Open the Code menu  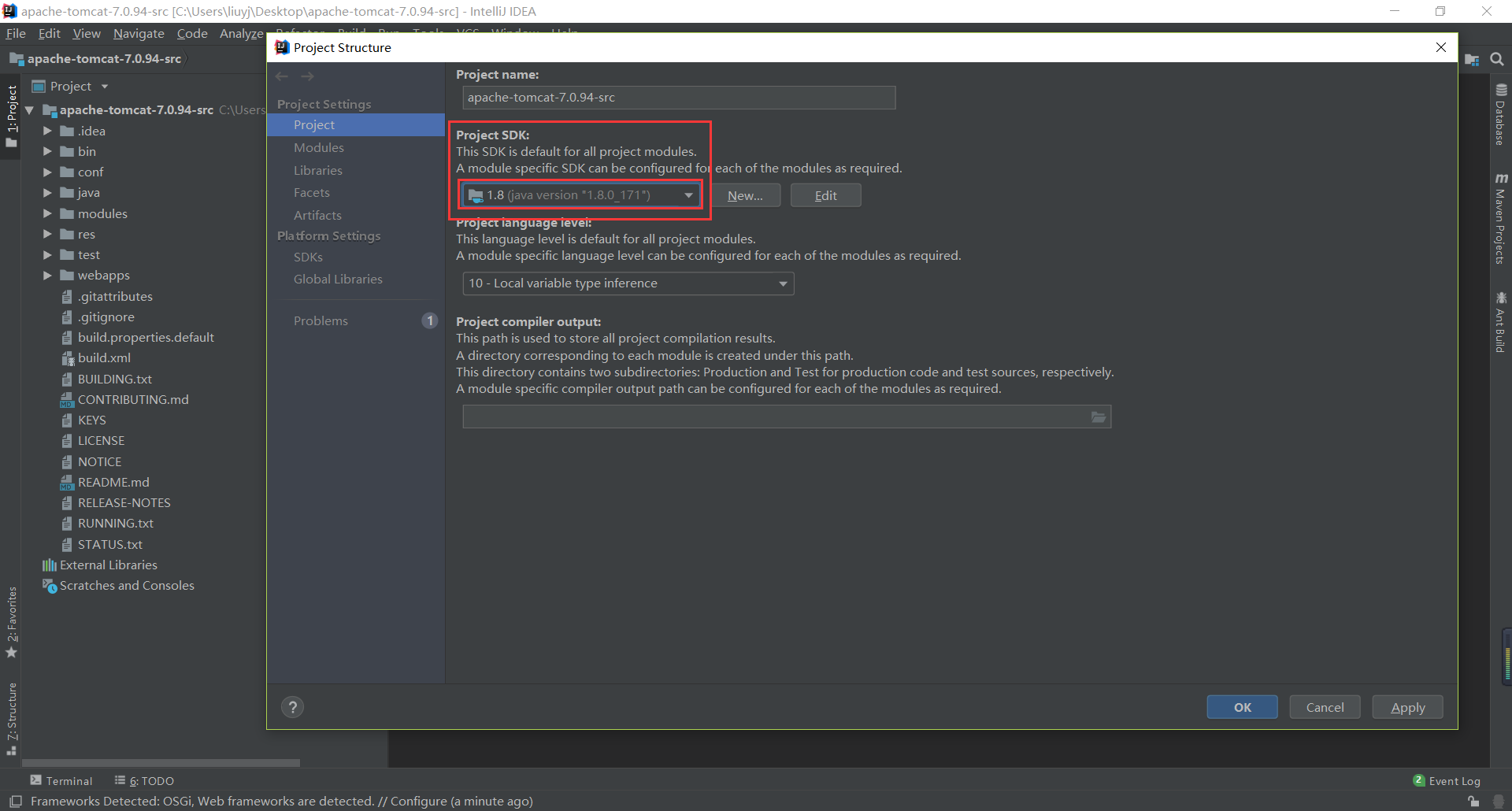click(192, 33)
